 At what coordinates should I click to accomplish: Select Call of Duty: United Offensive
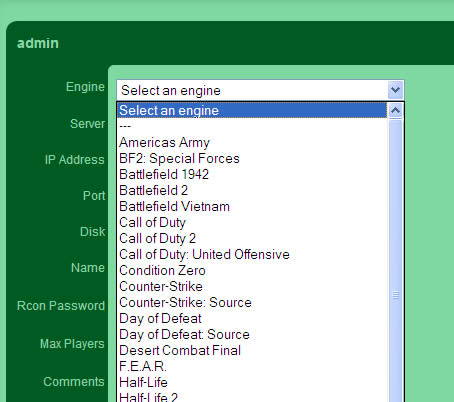pos(252,254)
